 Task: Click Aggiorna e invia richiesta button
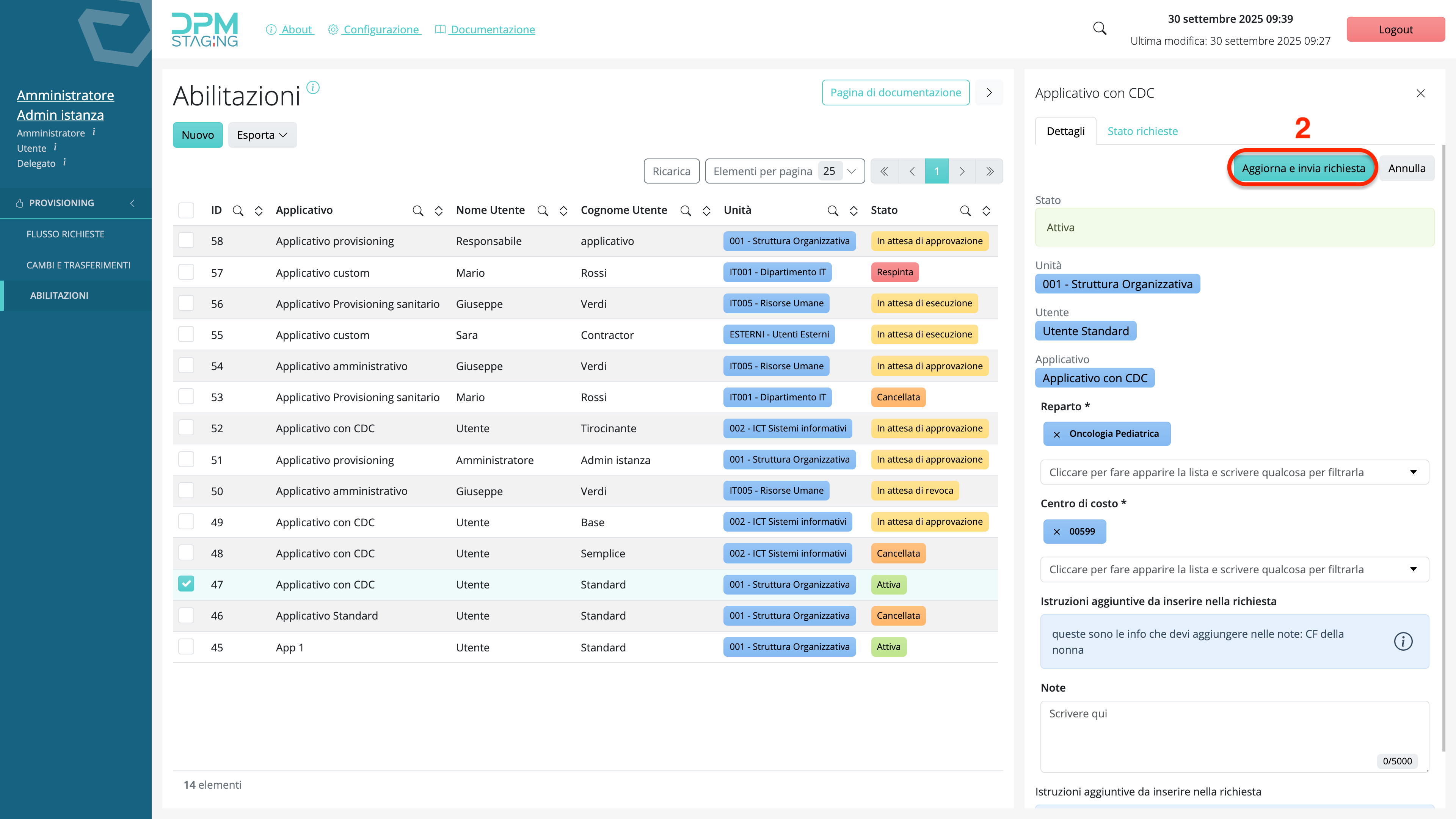1303,168
